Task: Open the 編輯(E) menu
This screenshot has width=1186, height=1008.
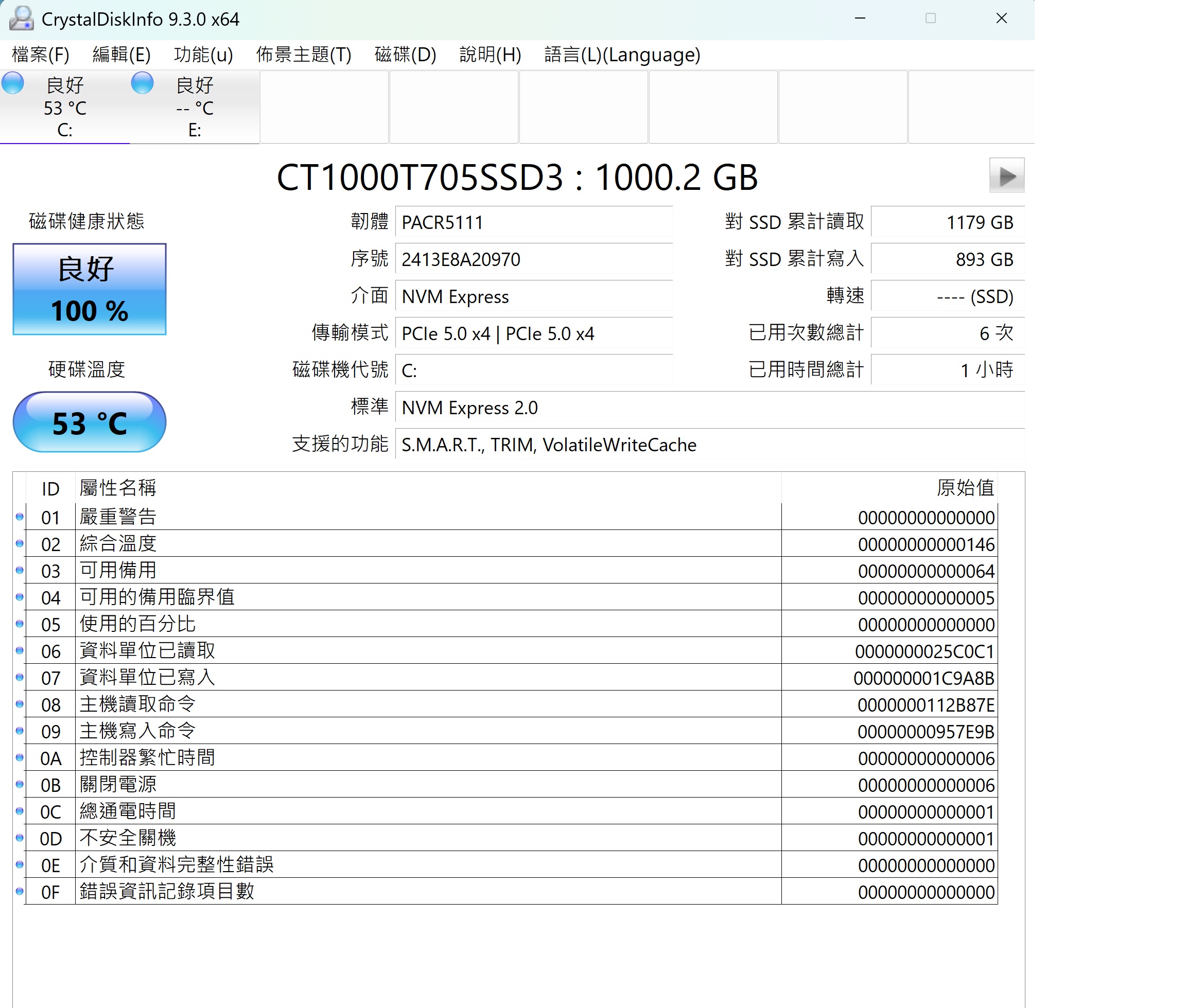Action: (122, 55)
